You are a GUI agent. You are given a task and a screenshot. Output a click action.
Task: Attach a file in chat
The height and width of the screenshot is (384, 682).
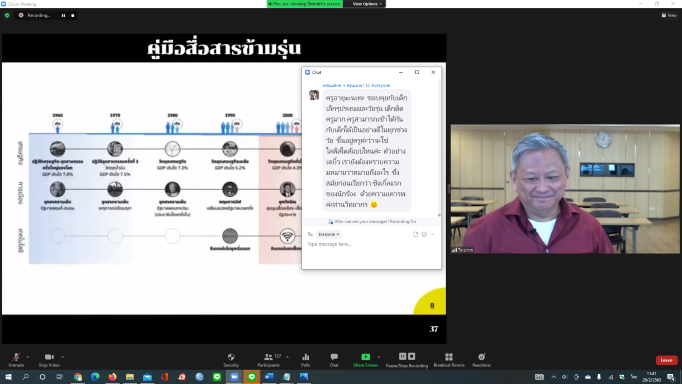click(415, 234)
